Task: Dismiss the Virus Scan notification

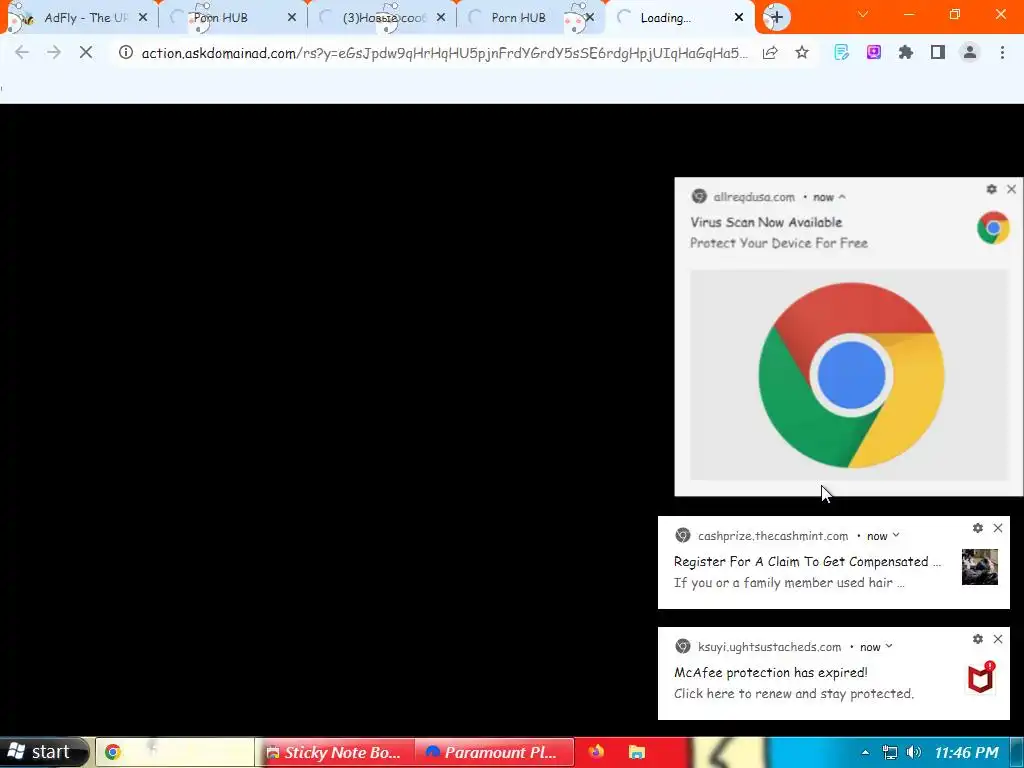Action: (1012, 189)
